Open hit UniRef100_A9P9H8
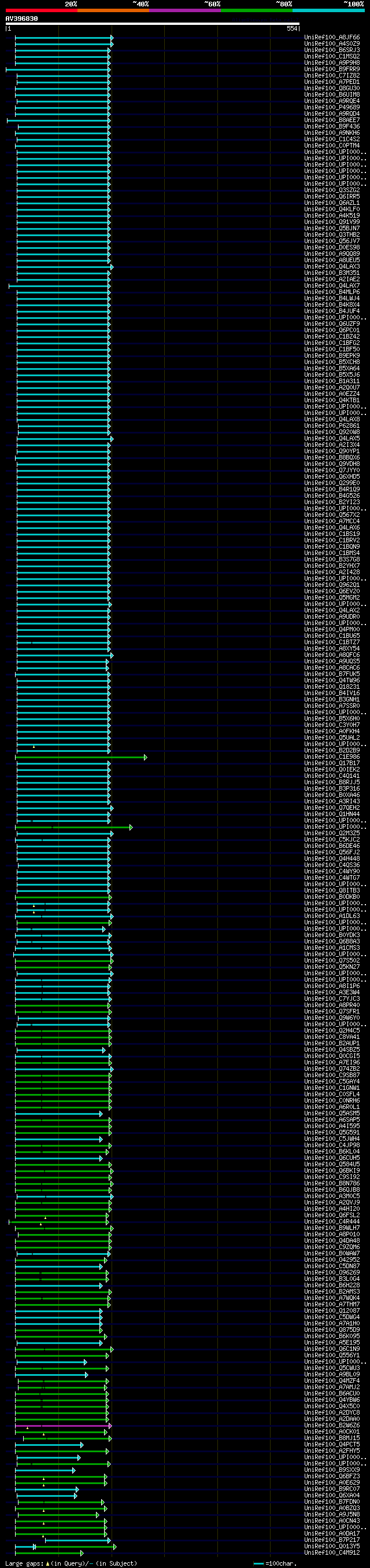 332,63
